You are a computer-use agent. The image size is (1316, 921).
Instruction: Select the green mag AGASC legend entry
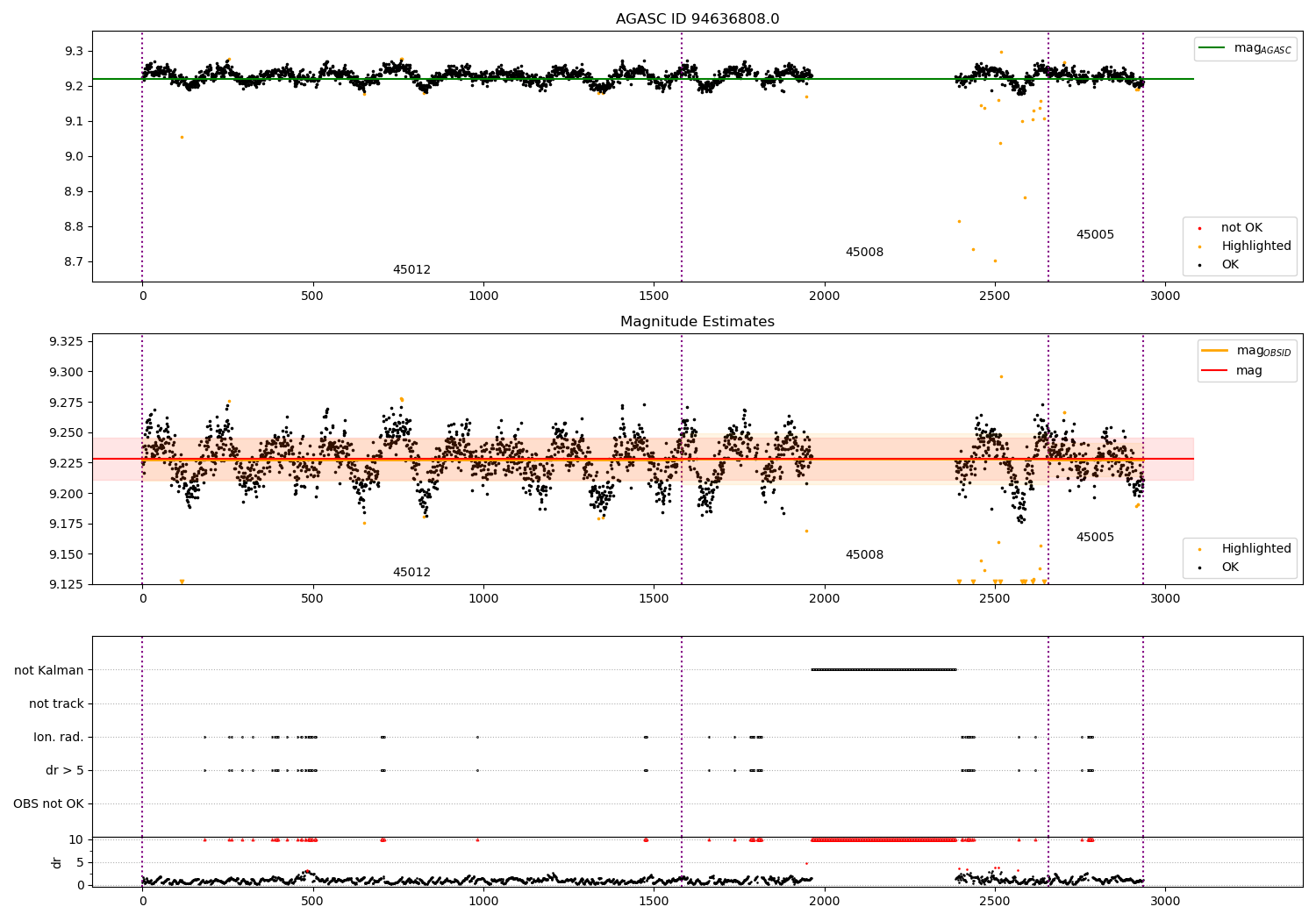tap(1245, 48)
